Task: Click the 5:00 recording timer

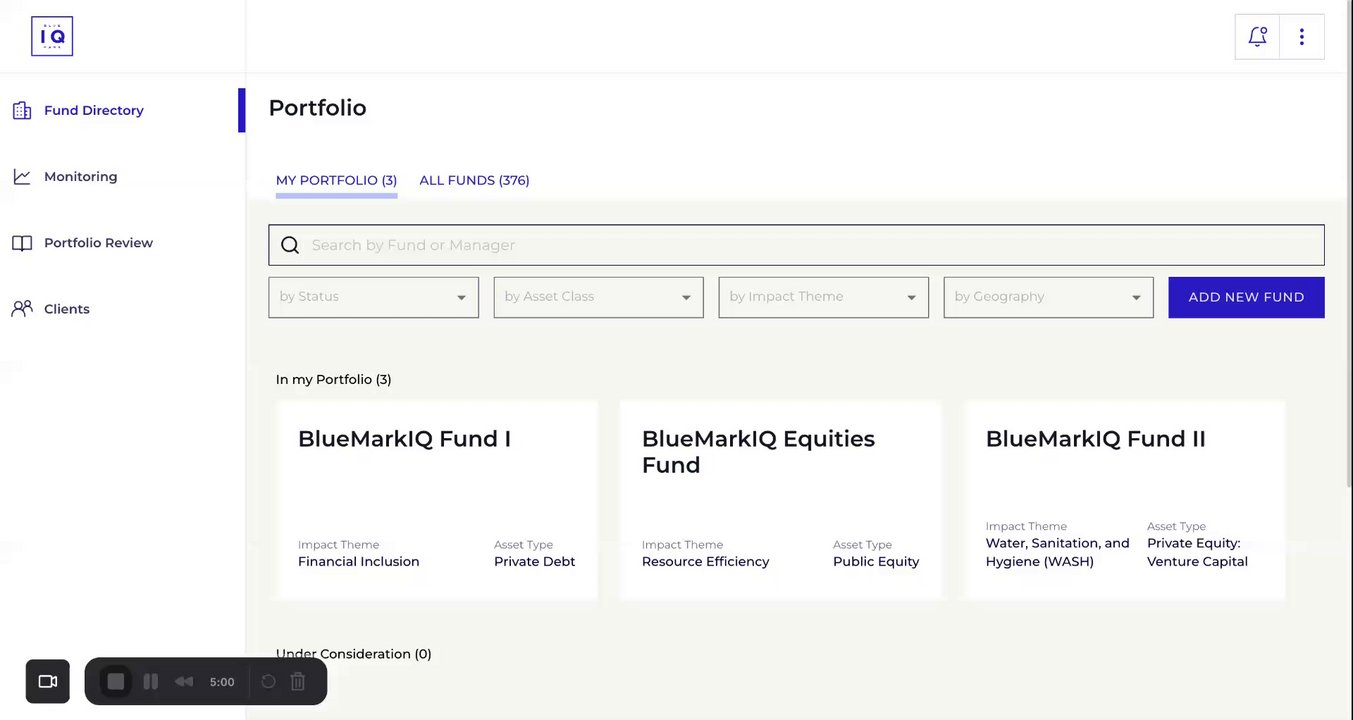Action: pos(222,682)
